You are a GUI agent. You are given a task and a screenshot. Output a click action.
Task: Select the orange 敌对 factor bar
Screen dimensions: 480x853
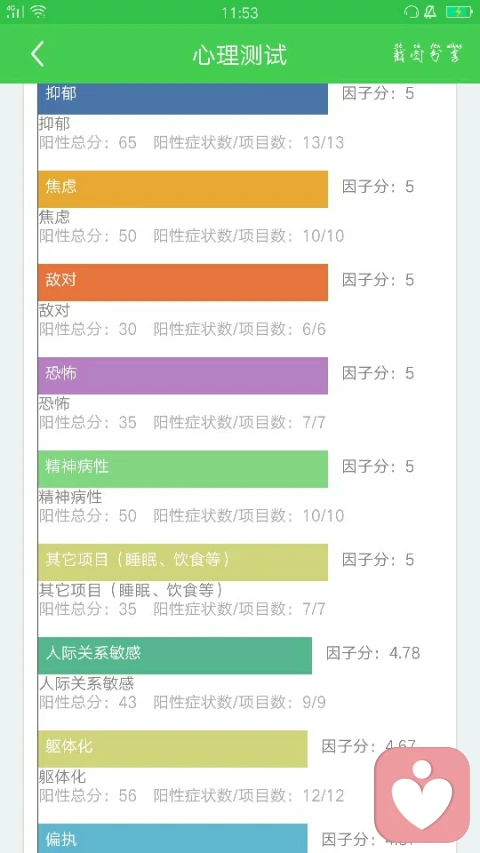coord(183,282)
